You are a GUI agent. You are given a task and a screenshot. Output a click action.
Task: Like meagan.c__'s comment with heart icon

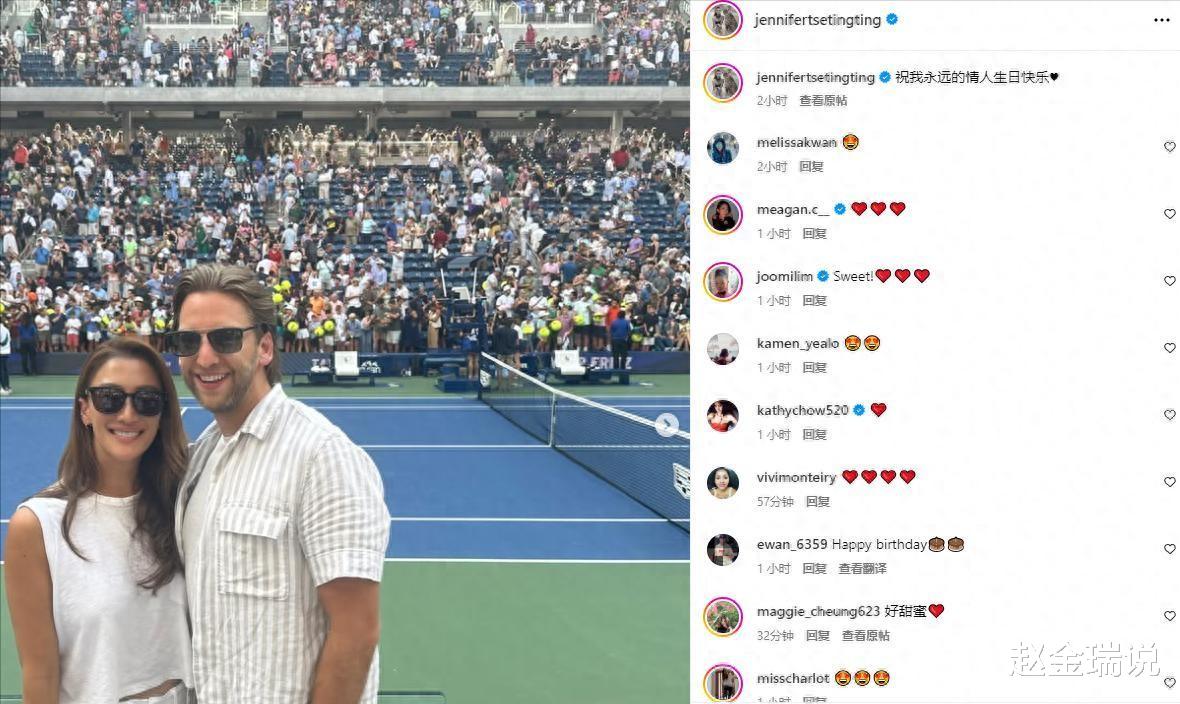coord(1169,214)
